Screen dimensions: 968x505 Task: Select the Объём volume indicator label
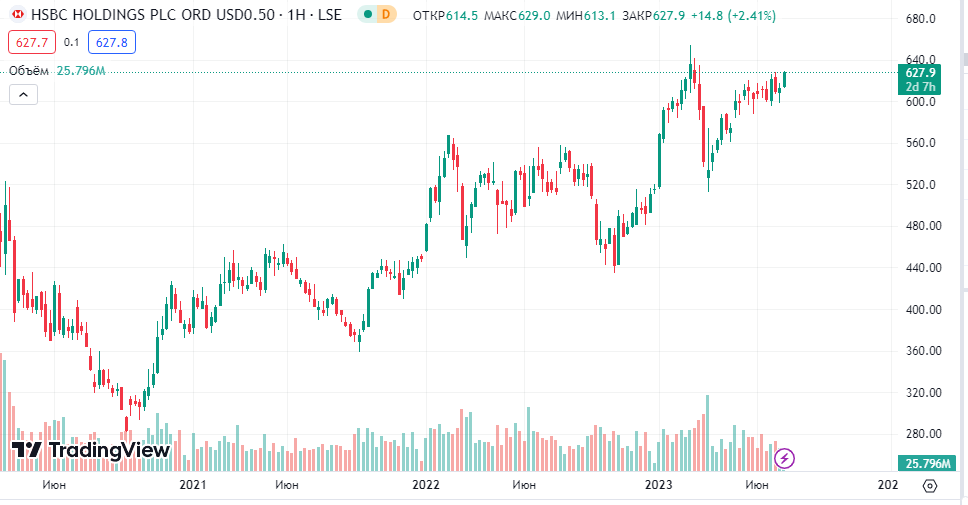pos(28,71)
